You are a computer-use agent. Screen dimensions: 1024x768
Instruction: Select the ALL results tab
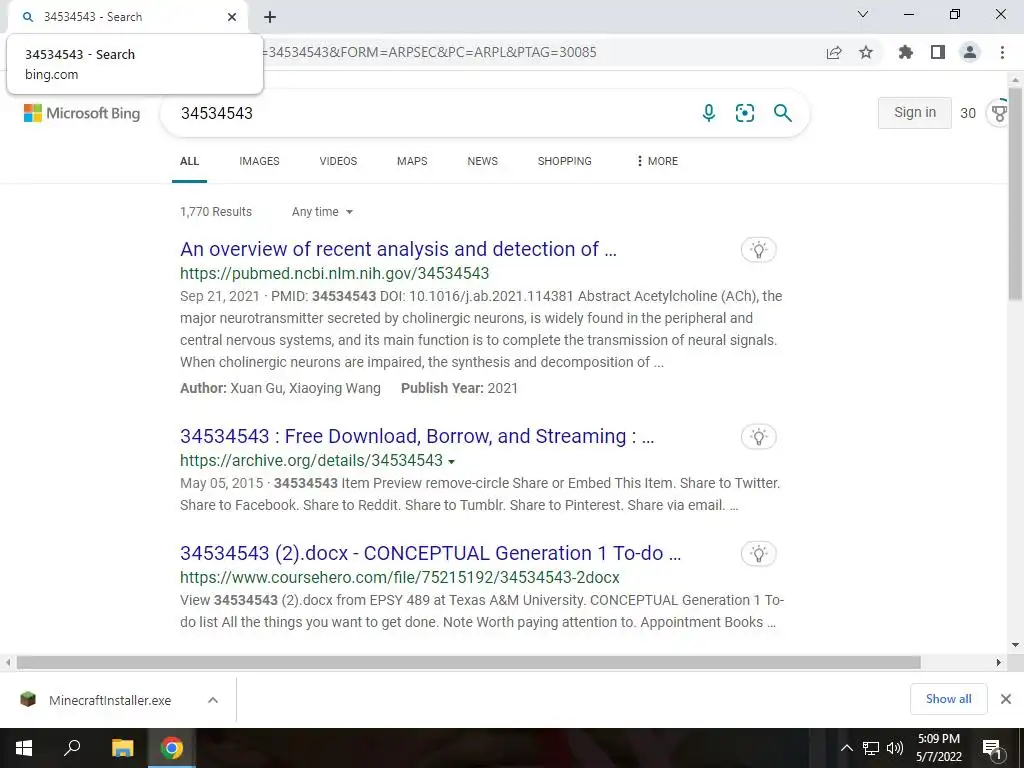coord(189,161)
